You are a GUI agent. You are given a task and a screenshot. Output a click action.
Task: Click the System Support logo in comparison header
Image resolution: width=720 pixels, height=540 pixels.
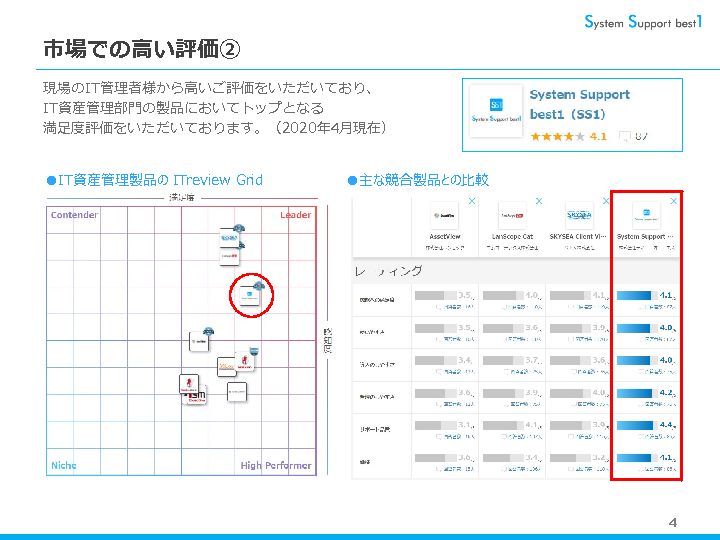click(647, 215)
